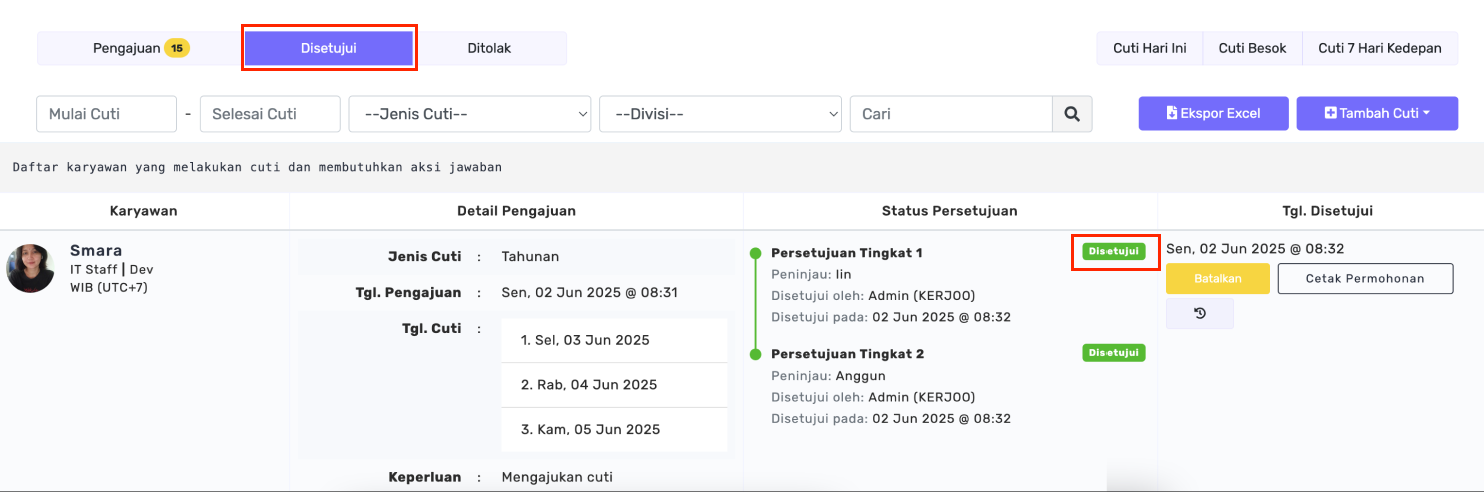Focus the Mulai Cuti date field
This screenshot has height=492, width=1484.
click(x=106, y=114)
